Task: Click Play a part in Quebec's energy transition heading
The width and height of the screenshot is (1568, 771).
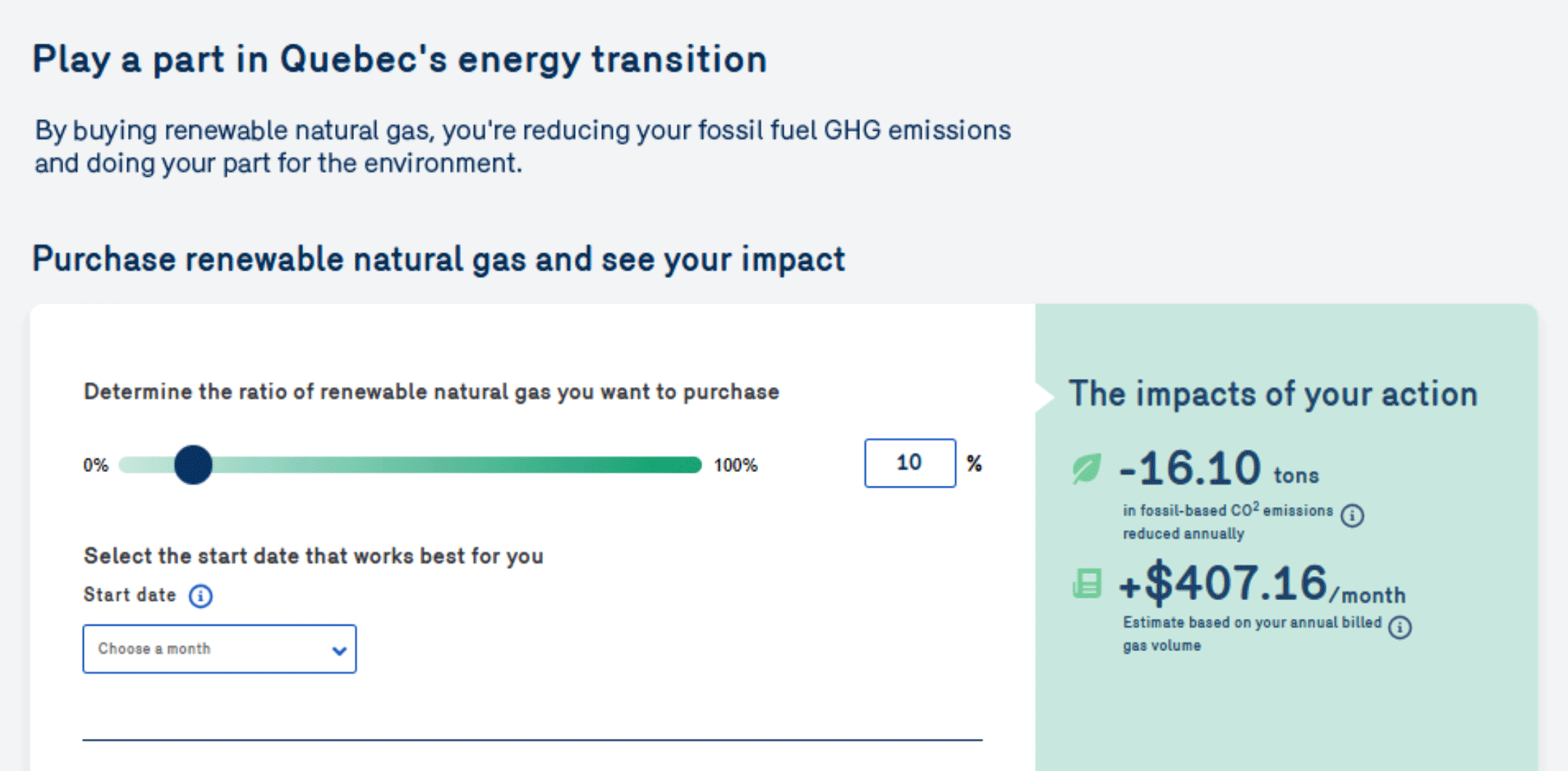Action: (400, 60)
